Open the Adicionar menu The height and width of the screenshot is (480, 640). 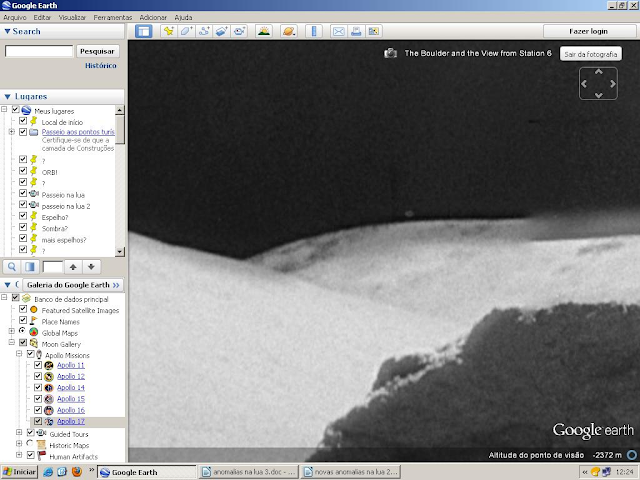[153, 18]
